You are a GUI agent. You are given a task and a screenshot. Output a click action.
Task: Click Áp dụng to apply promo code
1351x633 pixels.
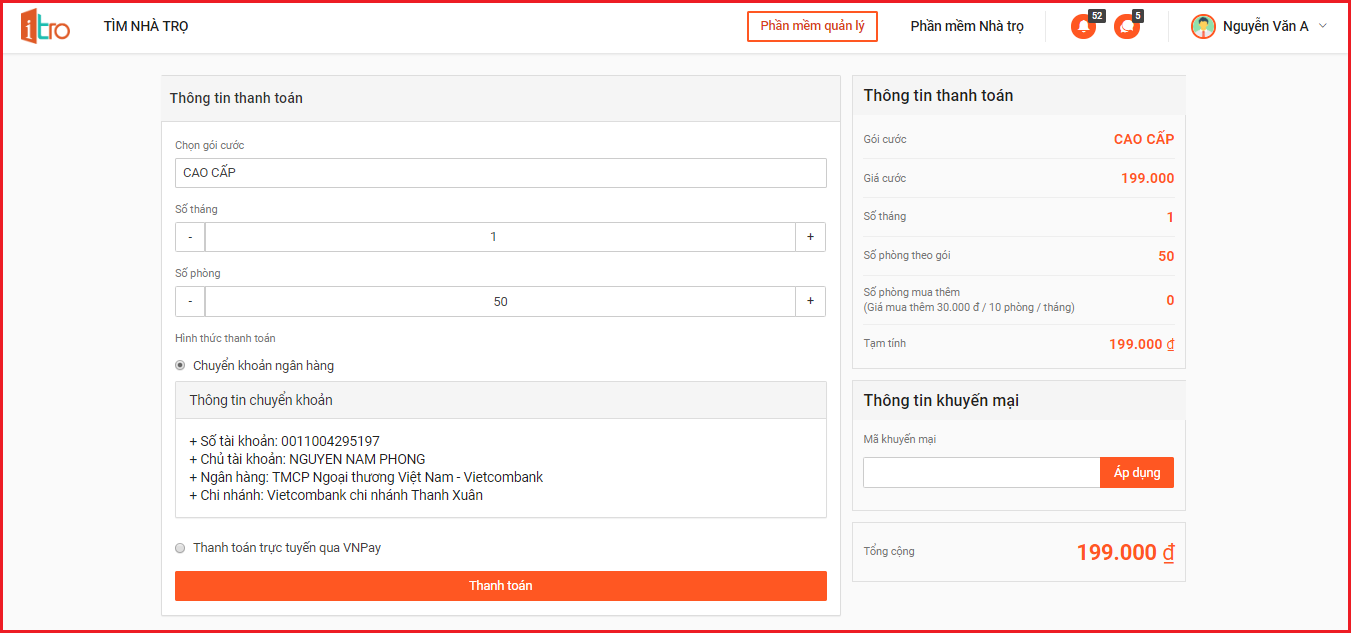click(1137, 473)
